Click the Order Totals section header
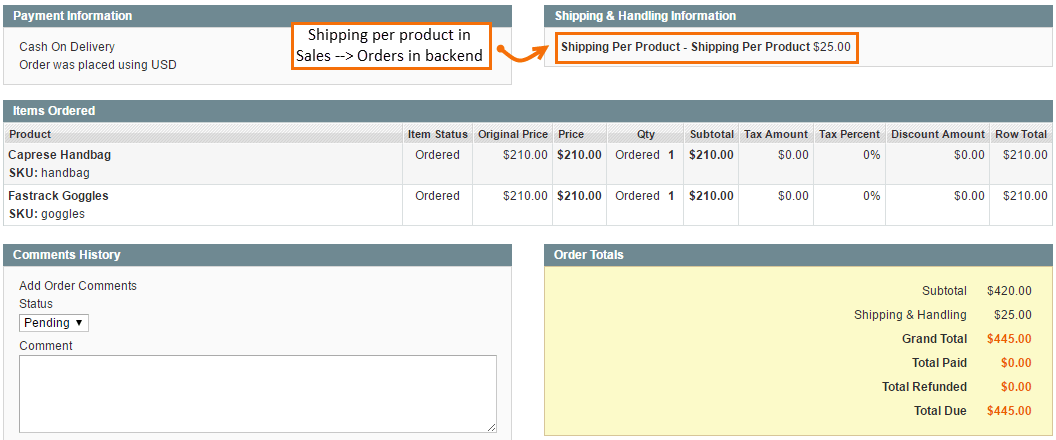The width and height of the screenshot is (1056, 440). pyautogui.click(x=588, y=255)
